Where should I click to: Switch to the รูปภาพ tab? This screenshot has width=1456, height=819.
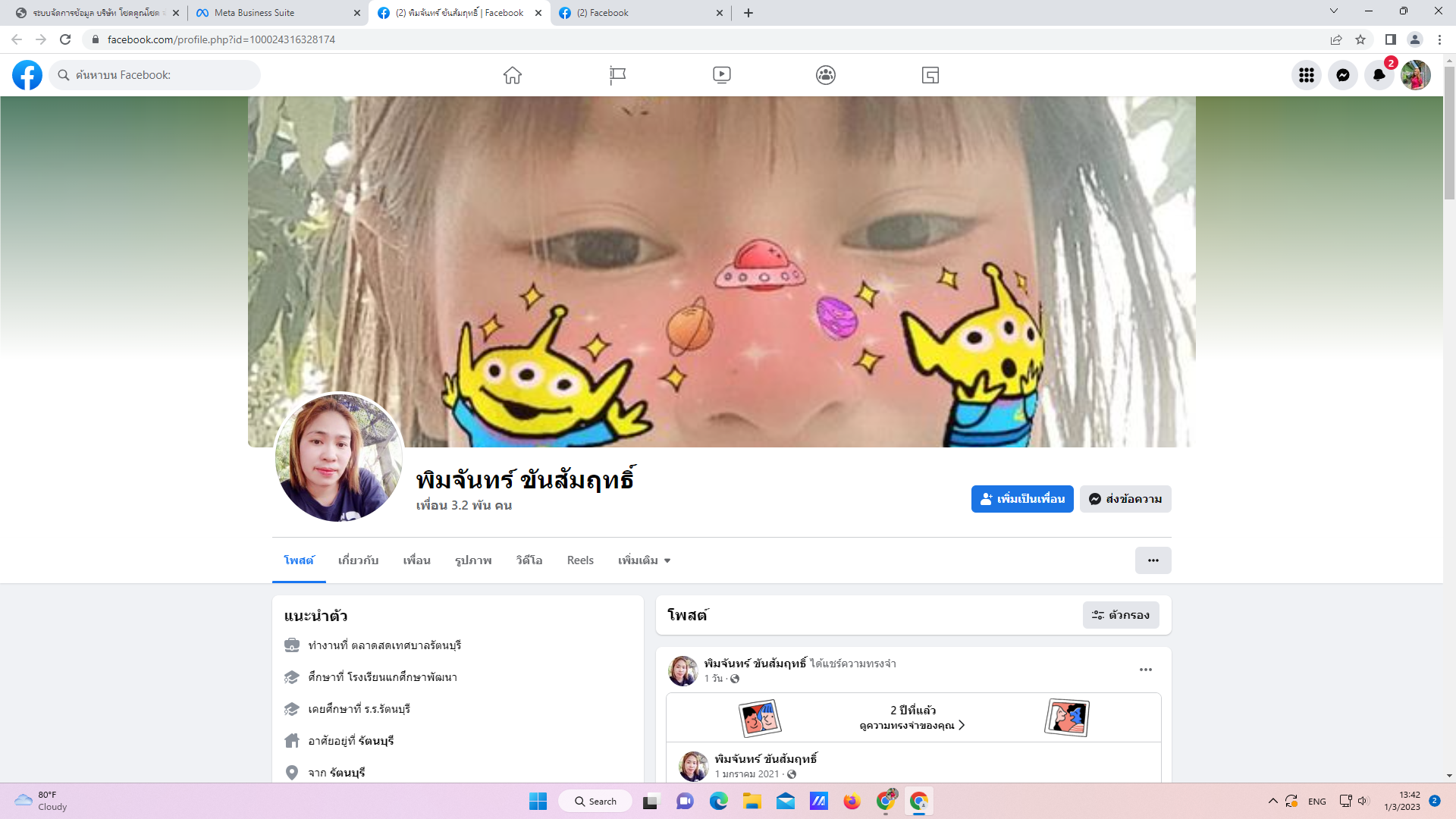coord(473,560)
